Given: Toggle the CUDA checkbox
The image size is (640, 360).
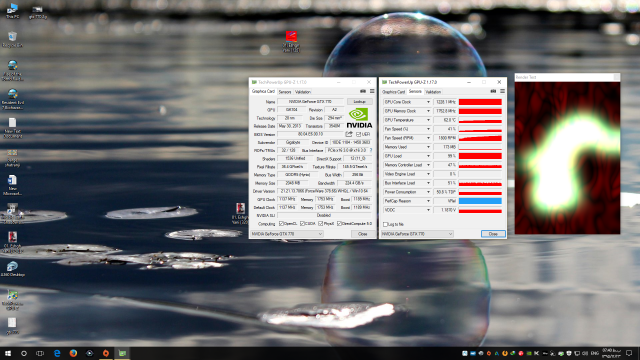Looking at the screenshot, I should pyautogui.click(x=302, y=224).
